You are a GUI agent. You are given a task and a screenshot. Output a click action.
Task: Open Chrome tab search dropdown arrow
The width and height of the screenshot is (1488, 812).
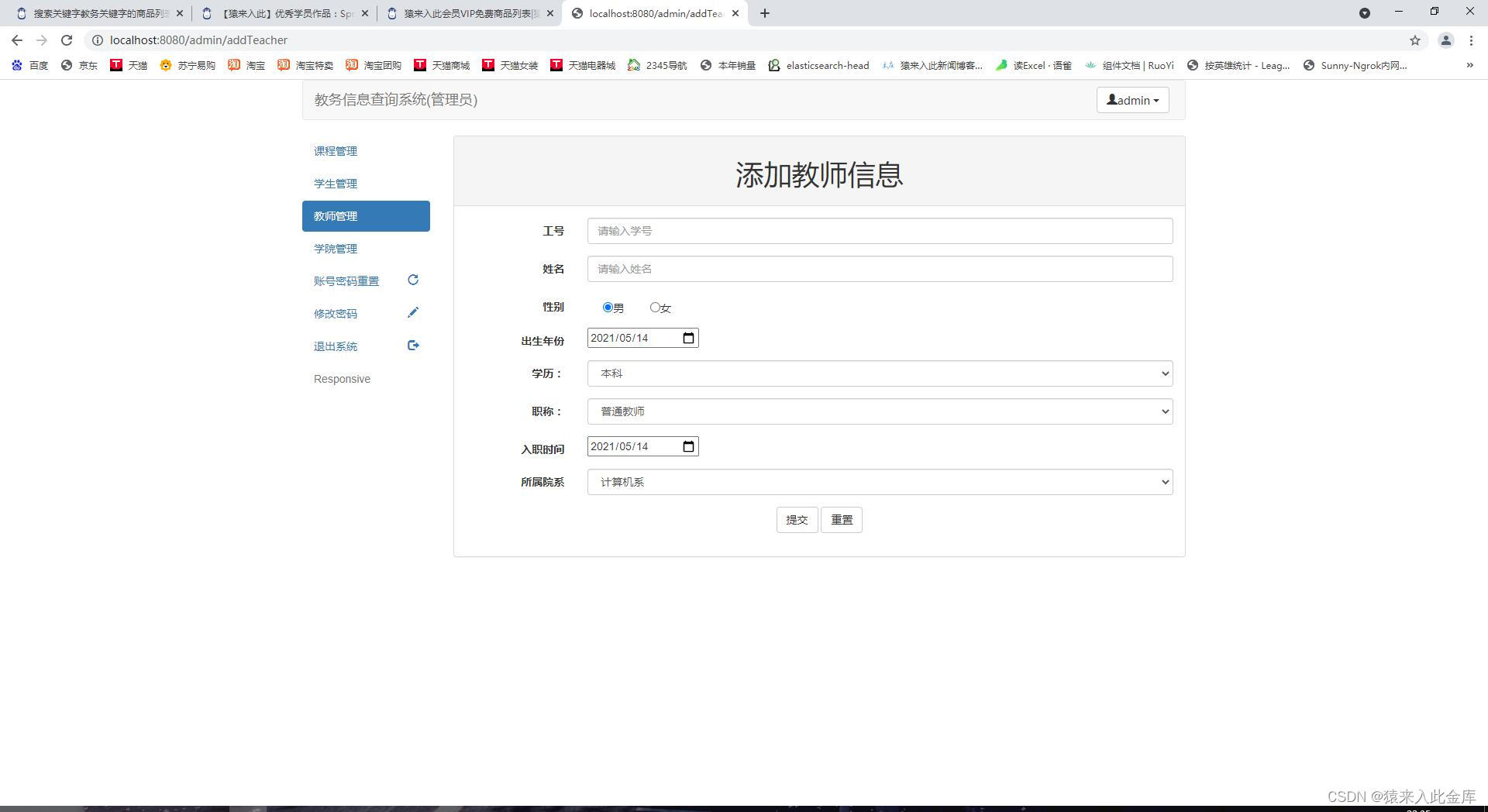click(1365, 13)
